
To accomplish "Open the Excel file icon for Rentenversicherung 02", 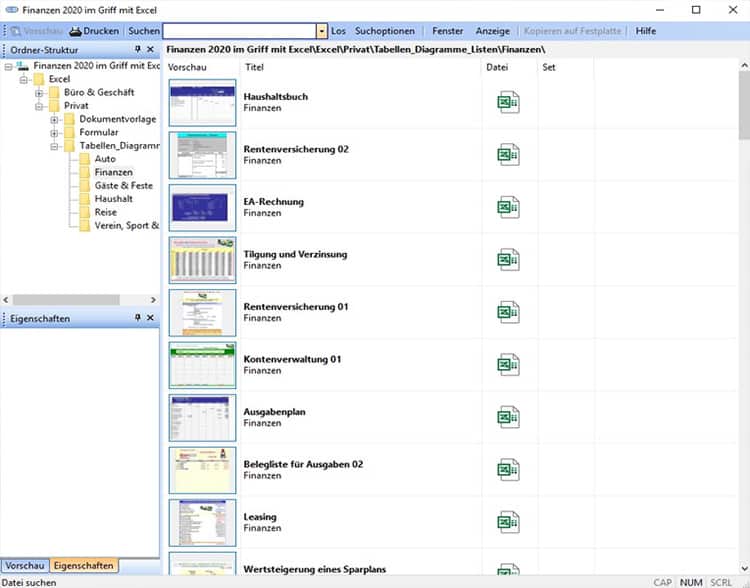I will point(508,155).
